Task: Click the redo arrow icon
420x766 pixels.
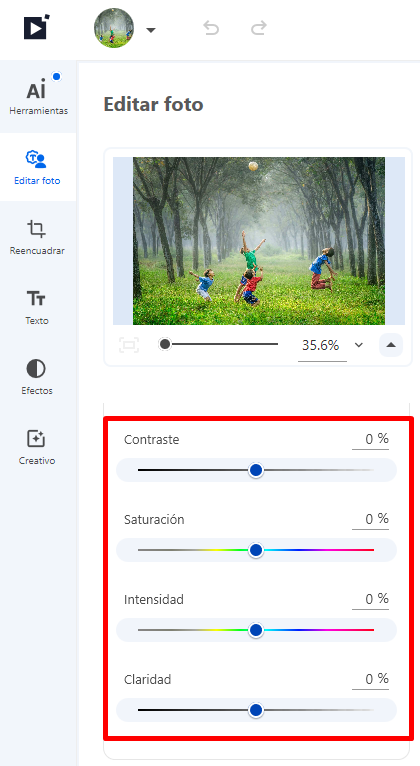Action: 259,28
